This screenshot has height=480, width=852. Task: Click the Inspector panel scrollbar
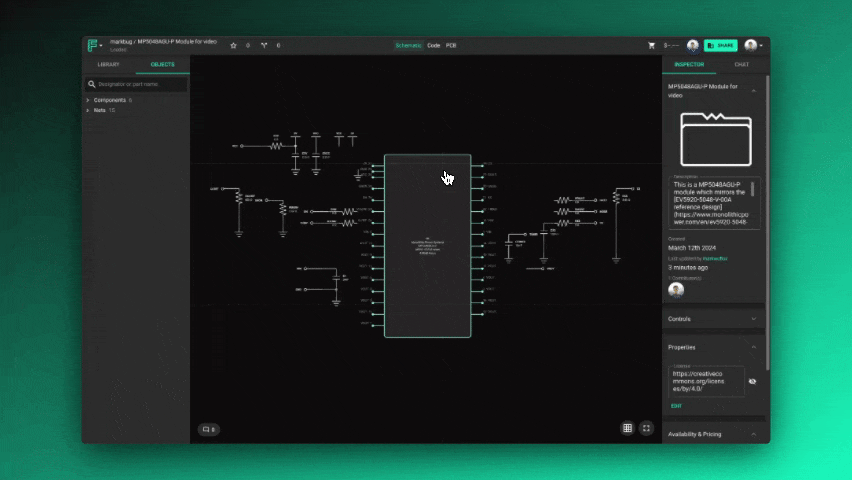tap(768, 223)
